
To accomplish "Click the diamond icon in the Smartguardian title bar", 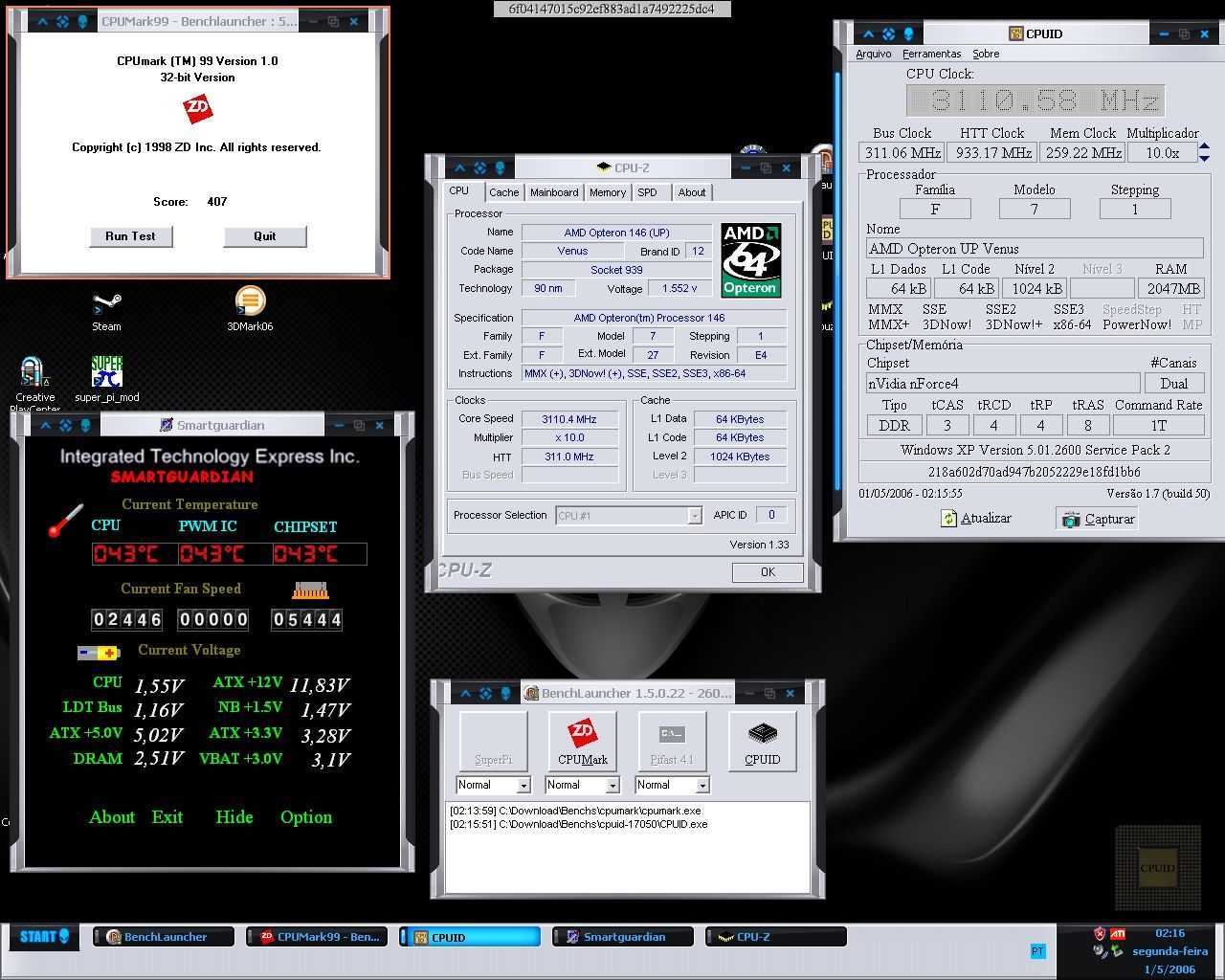I will click(65, 425).
